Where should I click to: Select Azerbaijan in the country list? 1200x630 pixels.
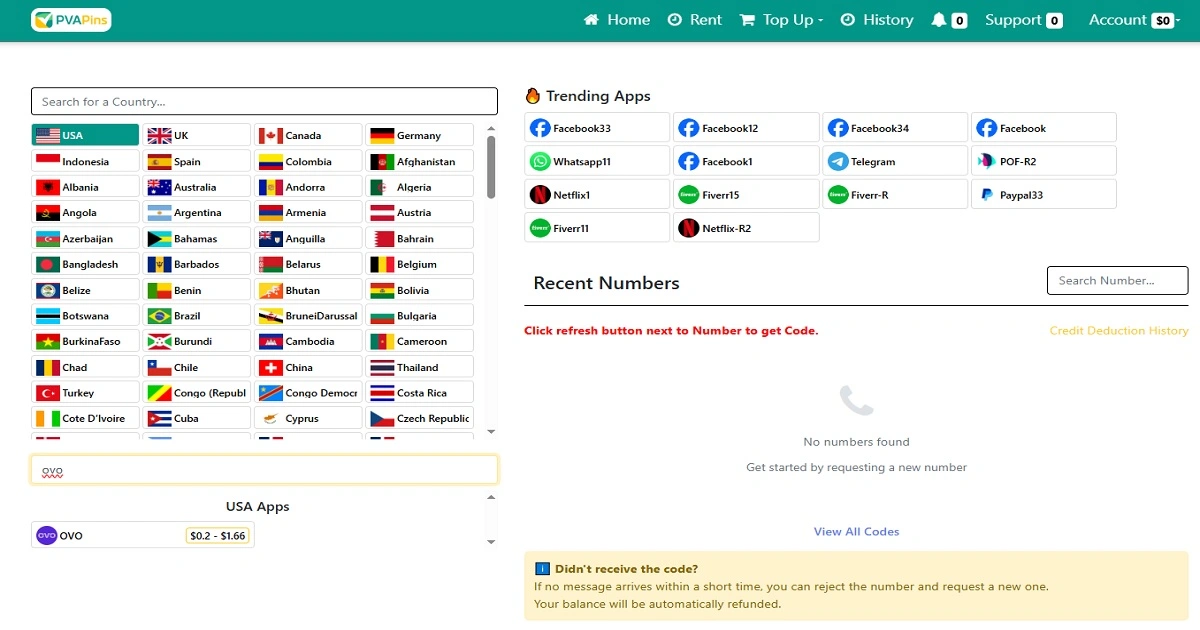click(x=85, y=238)
